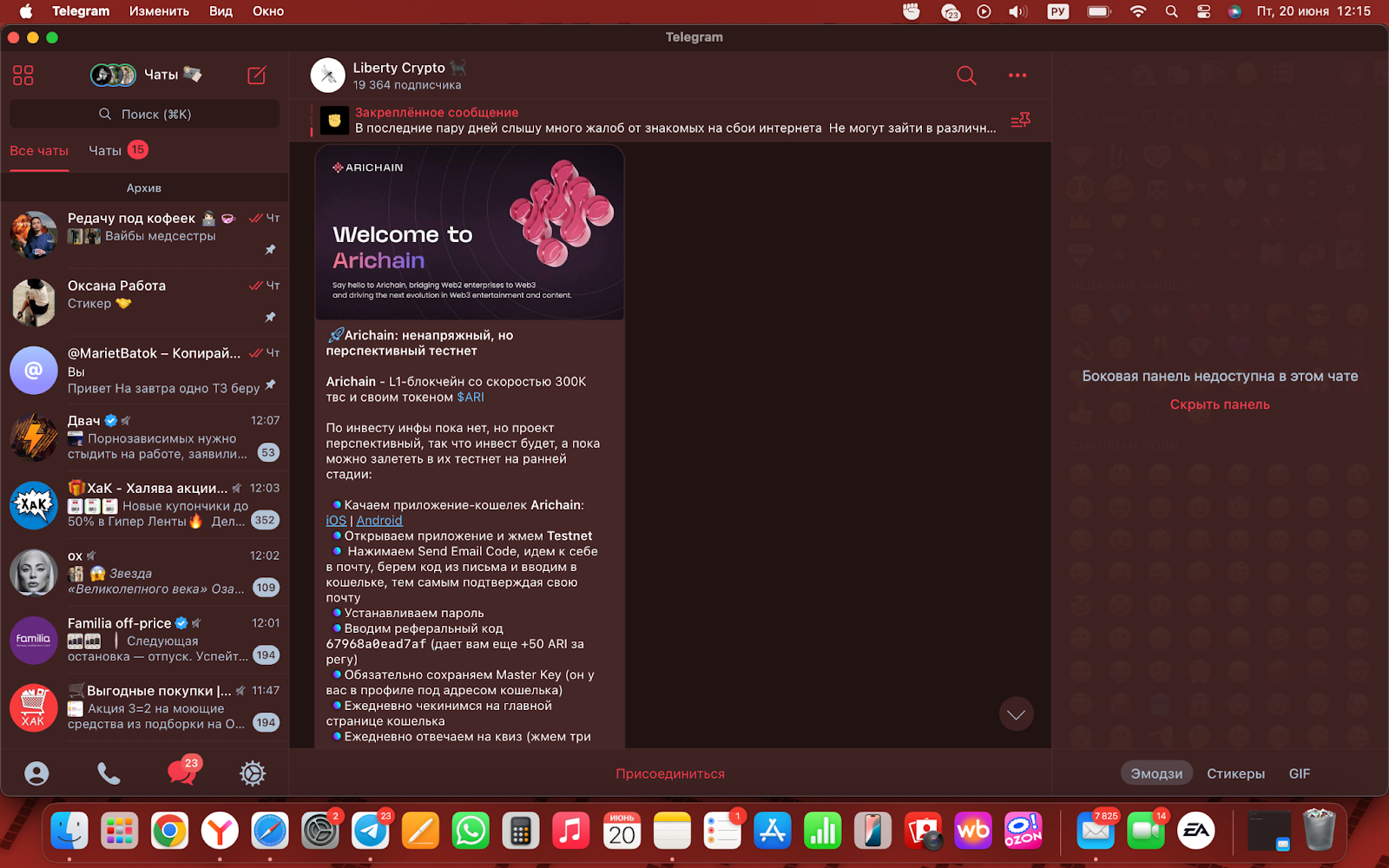Launch Google Chrome from the Dock
This screenshot has height=868, width=1389.
coord(170,832)
